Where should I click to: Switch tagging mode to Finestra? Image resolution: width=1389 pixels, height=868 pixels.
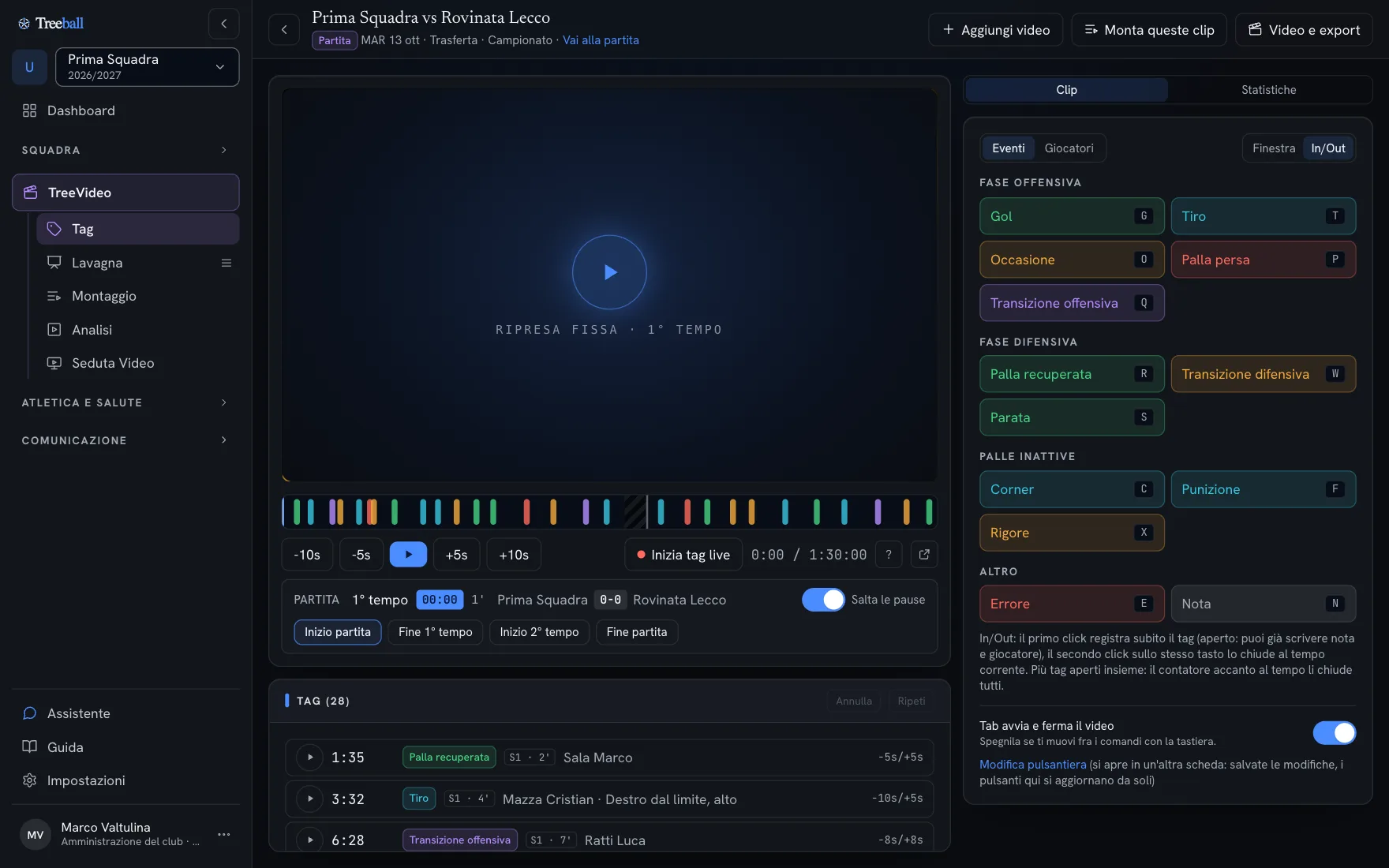coord(1274,148)
